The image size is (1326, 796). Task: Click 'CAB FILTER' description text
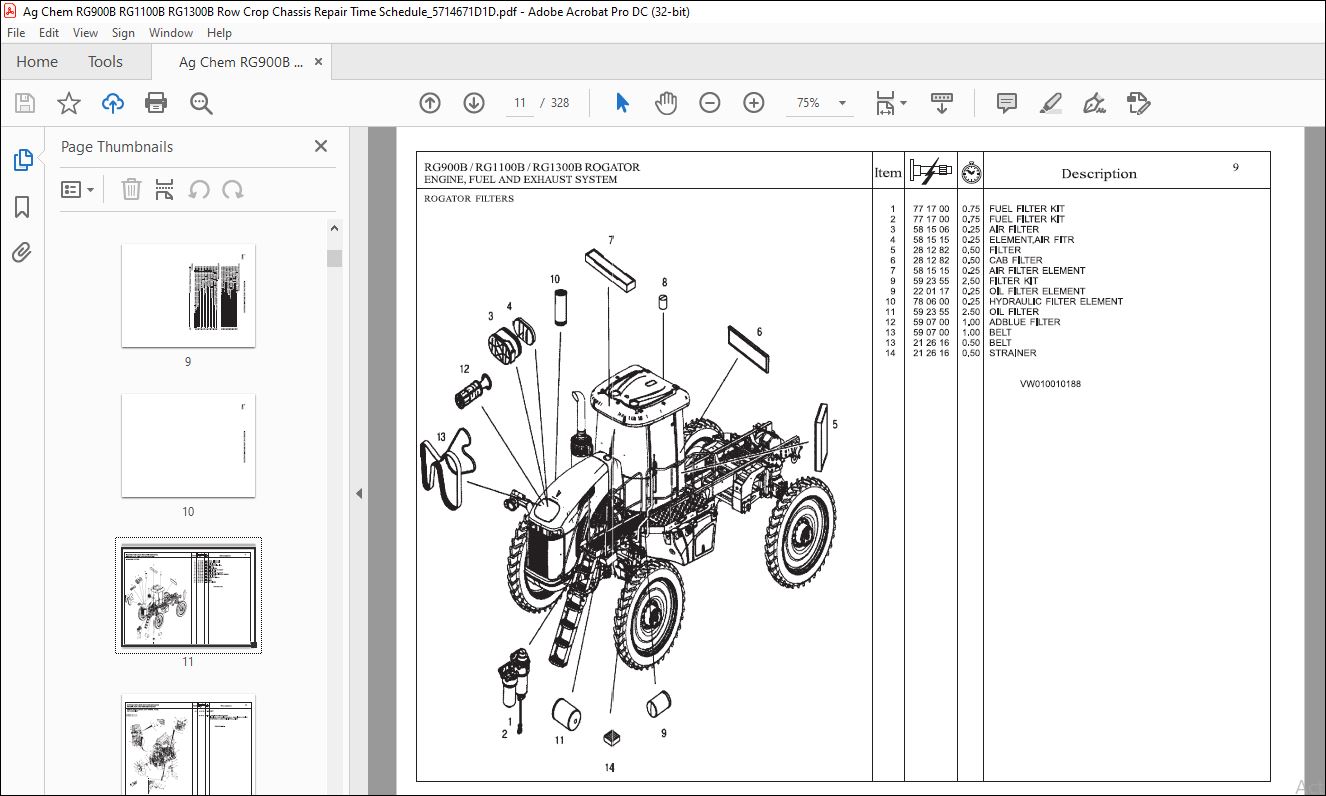point(1015,260)
